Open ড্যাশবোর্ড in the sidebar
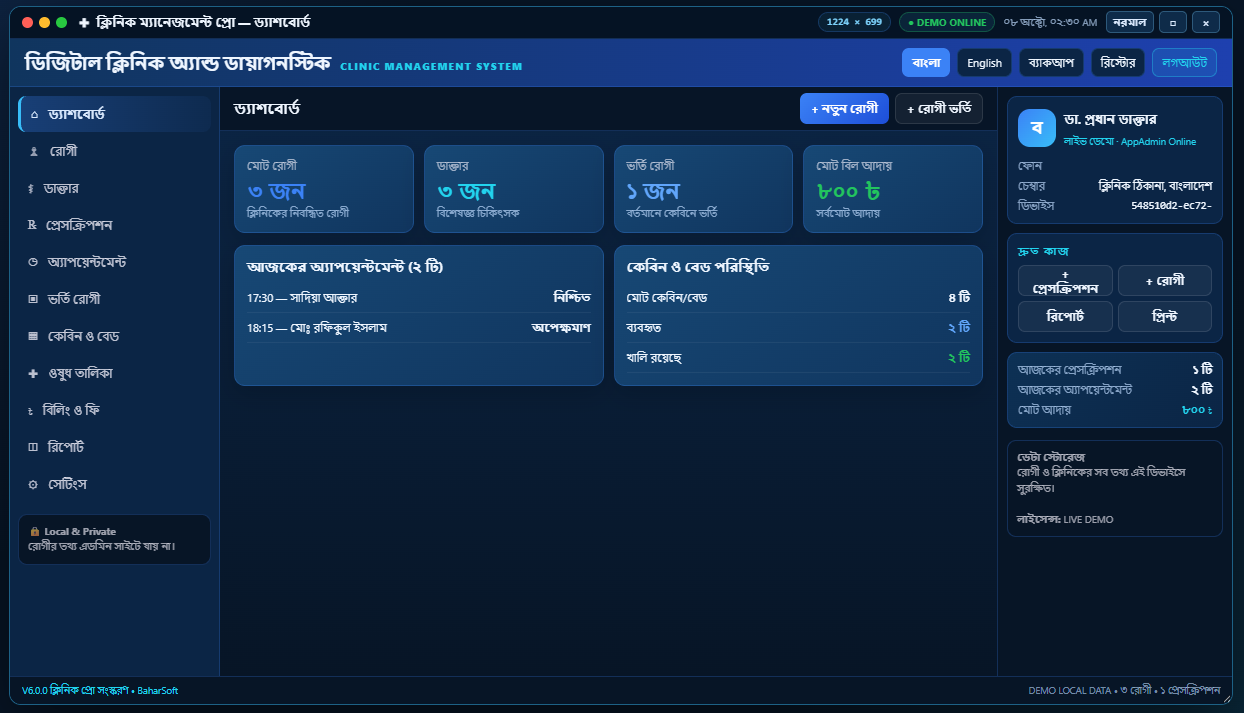This screenshot has height=713, width=1244. (x=114, y=114)
